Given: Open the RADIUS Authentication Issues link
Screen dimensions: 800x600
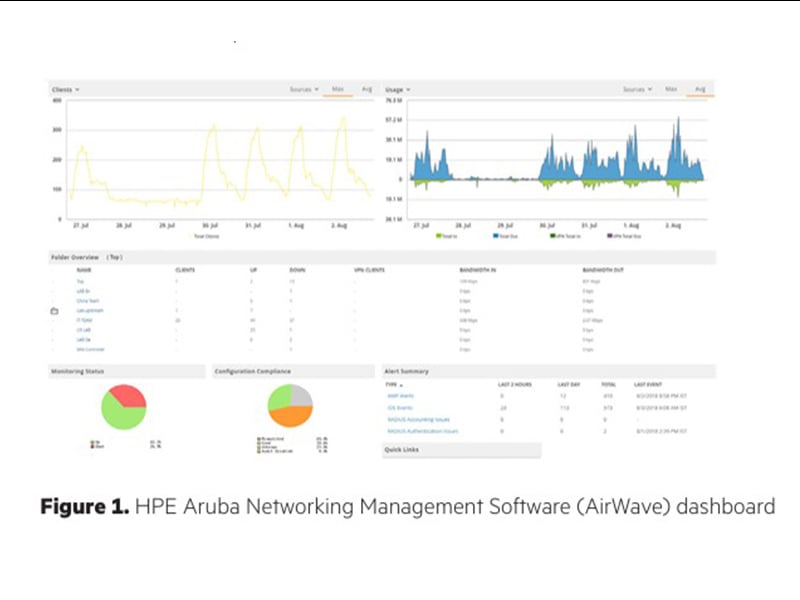Looking at the screenshot, I should 423,431.
